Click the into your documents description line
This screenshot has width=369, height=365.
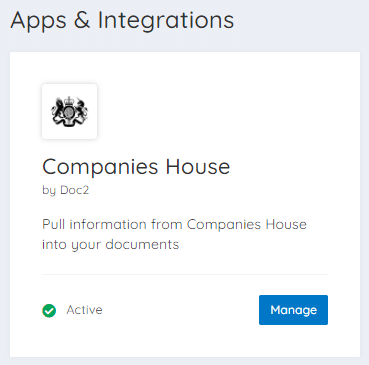click(111, 245)
